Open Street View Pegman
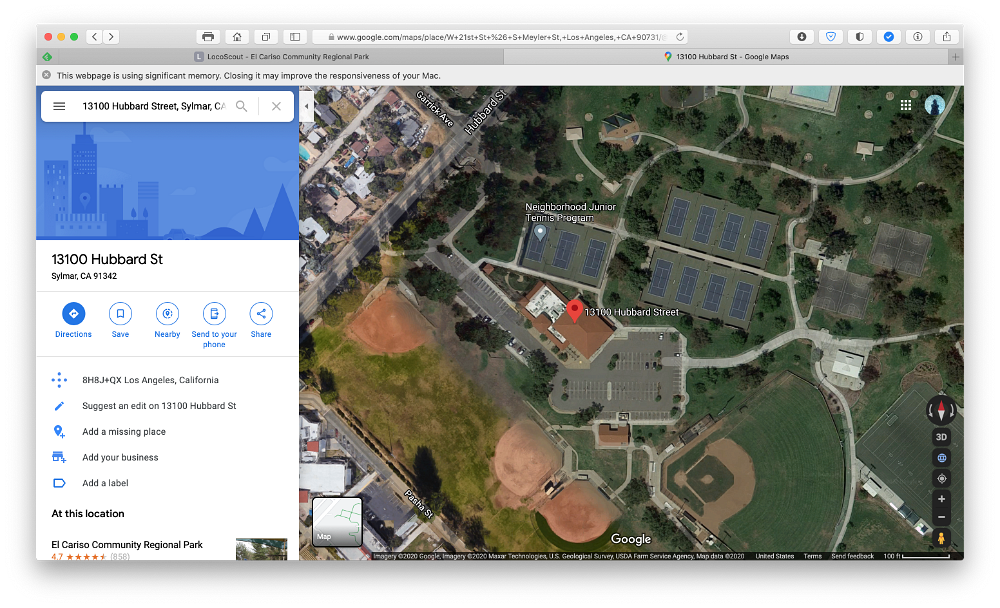 click(x=941, y=538)
